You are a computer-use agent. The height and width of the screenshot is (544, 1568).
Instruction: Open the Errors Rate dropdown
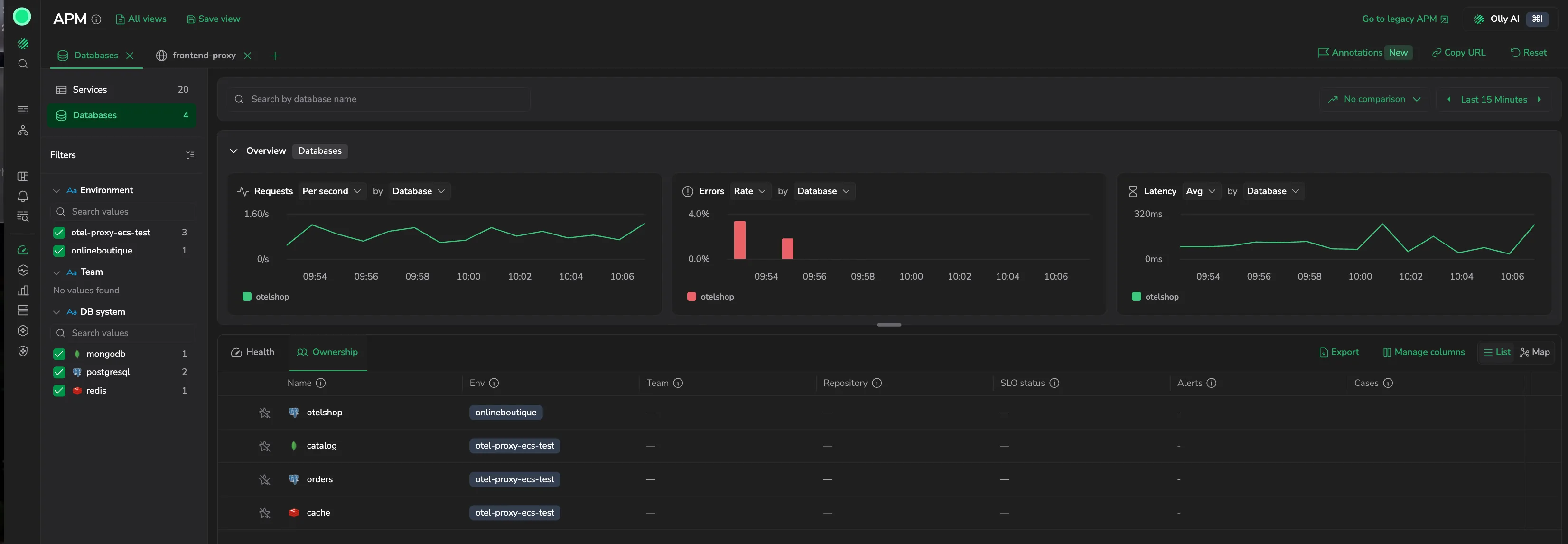tap(750, 191)
